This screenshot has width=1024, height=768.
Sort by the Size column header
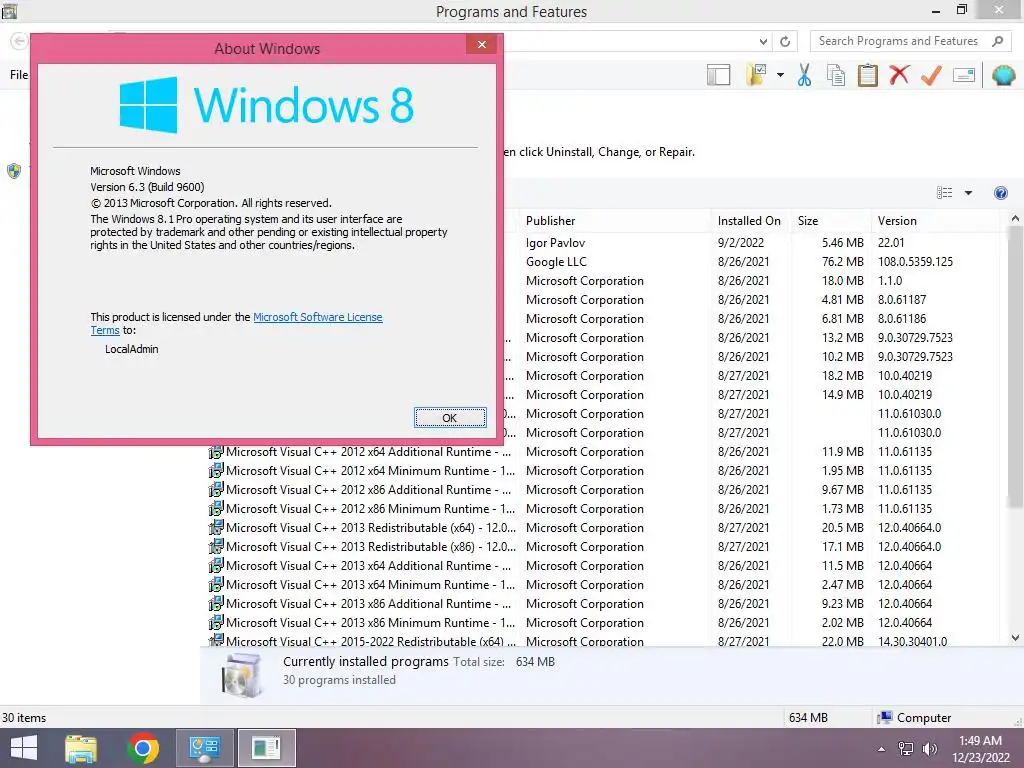831,221
